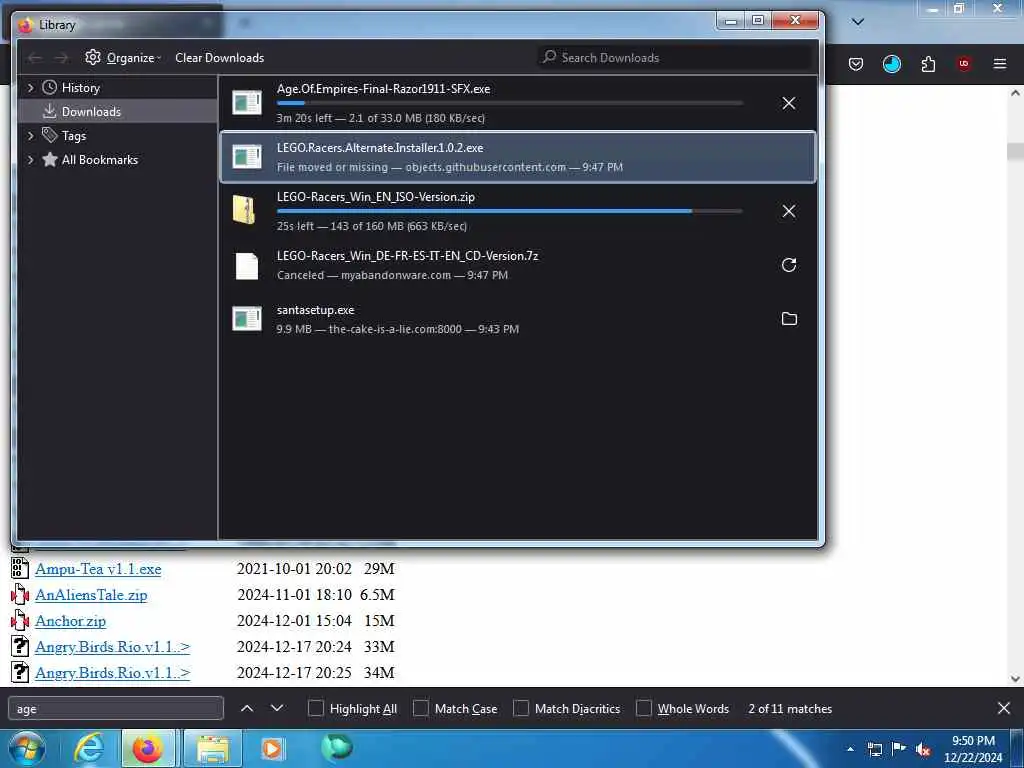Click the blank file icon of CD-Version.7z
The height and width of the screenshot is (768, 1024).
pyautogui.click(x=247, y=265)
